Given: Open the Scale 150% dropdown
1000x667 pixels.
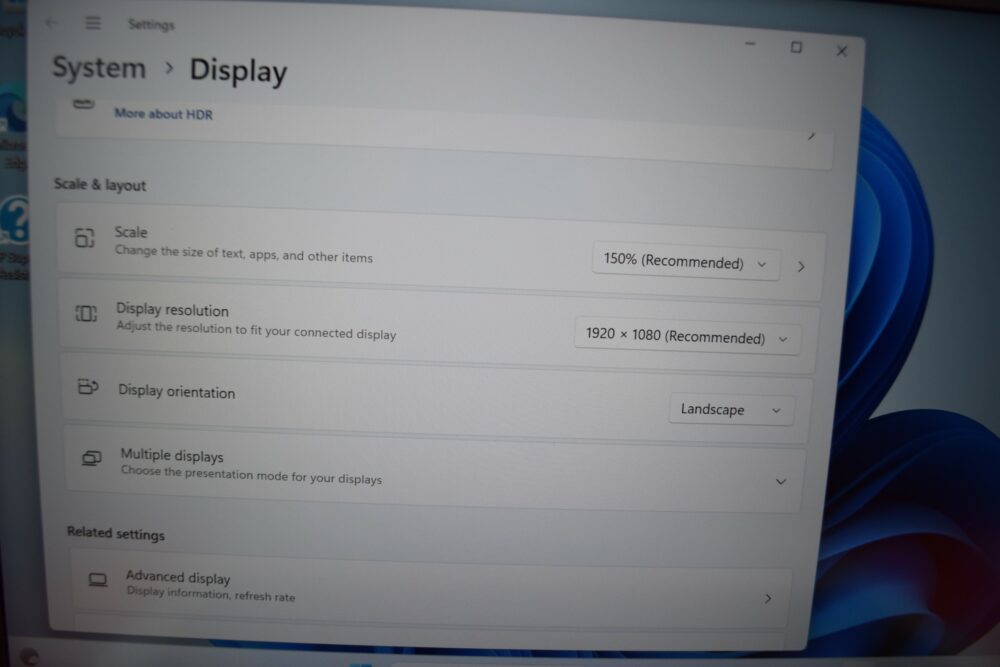Looking at the screenshot, I should 686,261.
